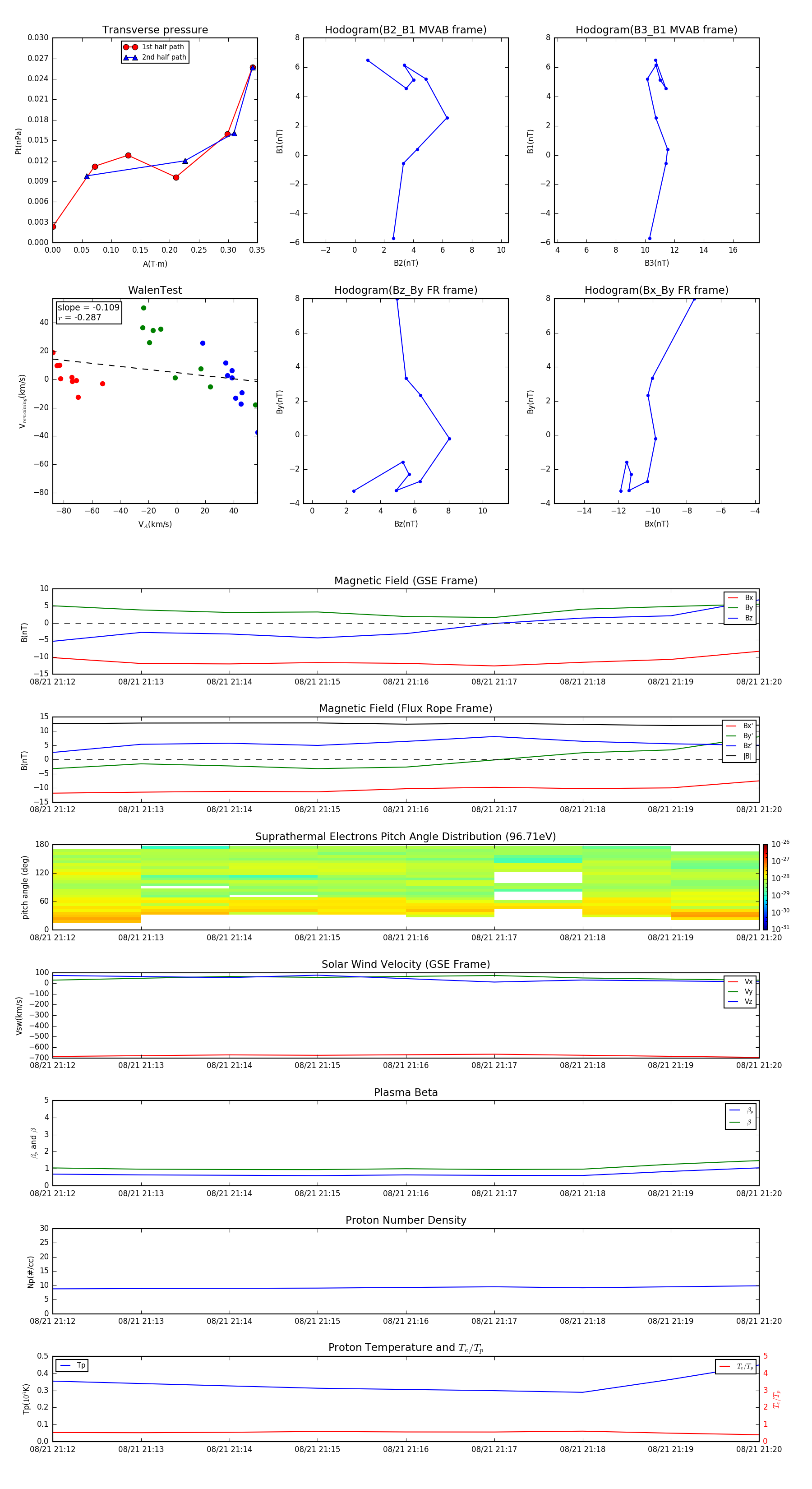
Task: Click the 'Tp' legend entry
Action: coord(72,1365)
